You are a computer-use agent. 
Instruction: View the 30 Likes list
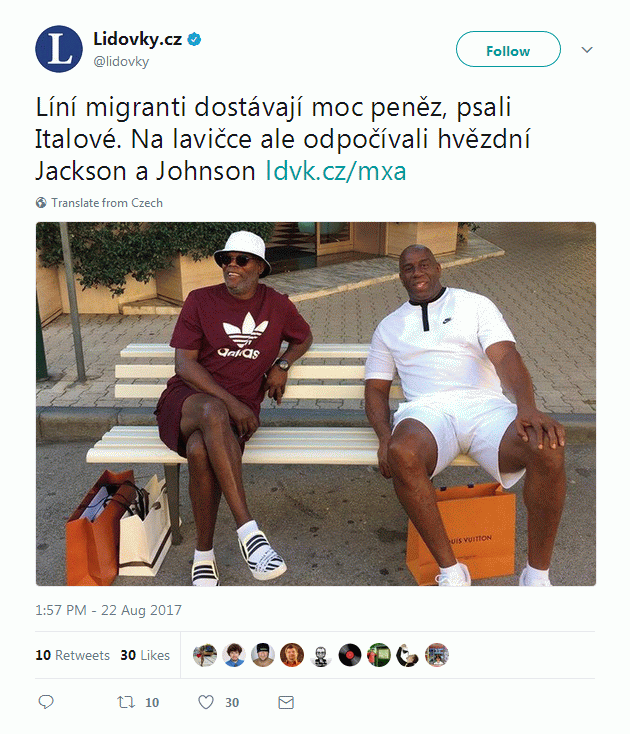point(145,655)
